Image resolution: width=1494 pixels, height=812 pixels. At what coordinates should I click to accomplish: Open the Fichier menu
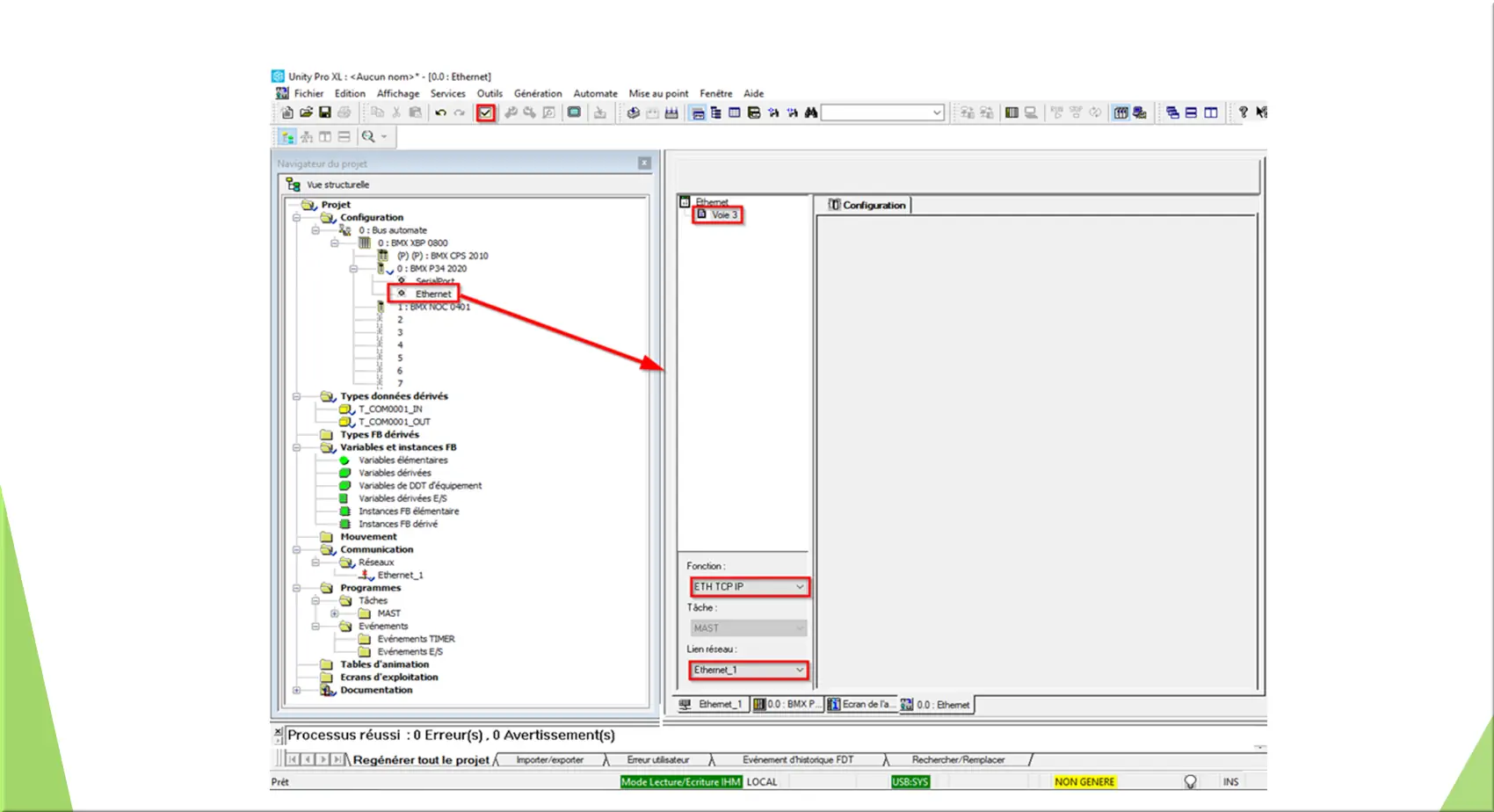[x=308, y=93]
